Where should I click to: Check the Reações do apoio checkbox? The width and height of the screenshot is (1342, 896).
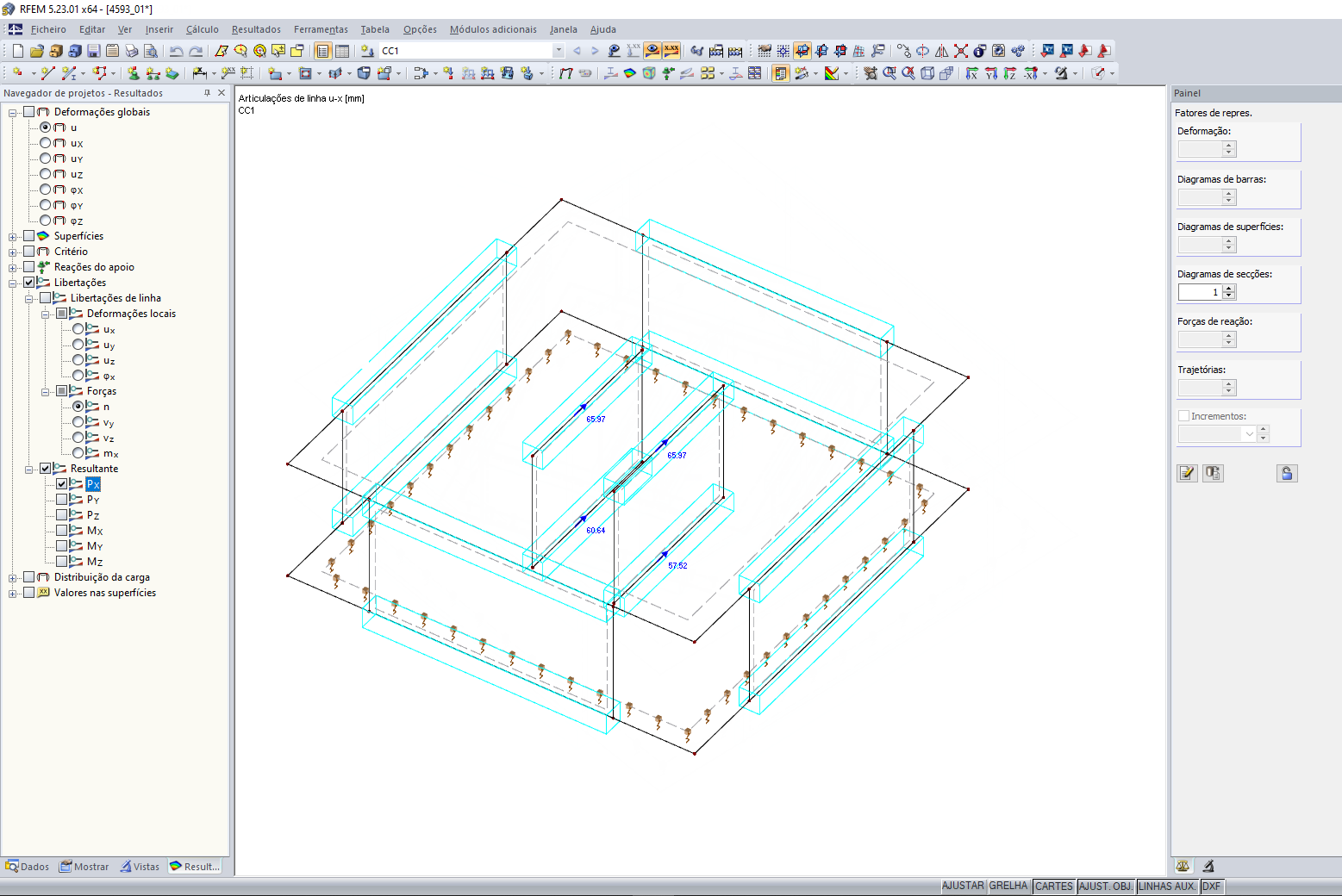[x=29, y=267]
